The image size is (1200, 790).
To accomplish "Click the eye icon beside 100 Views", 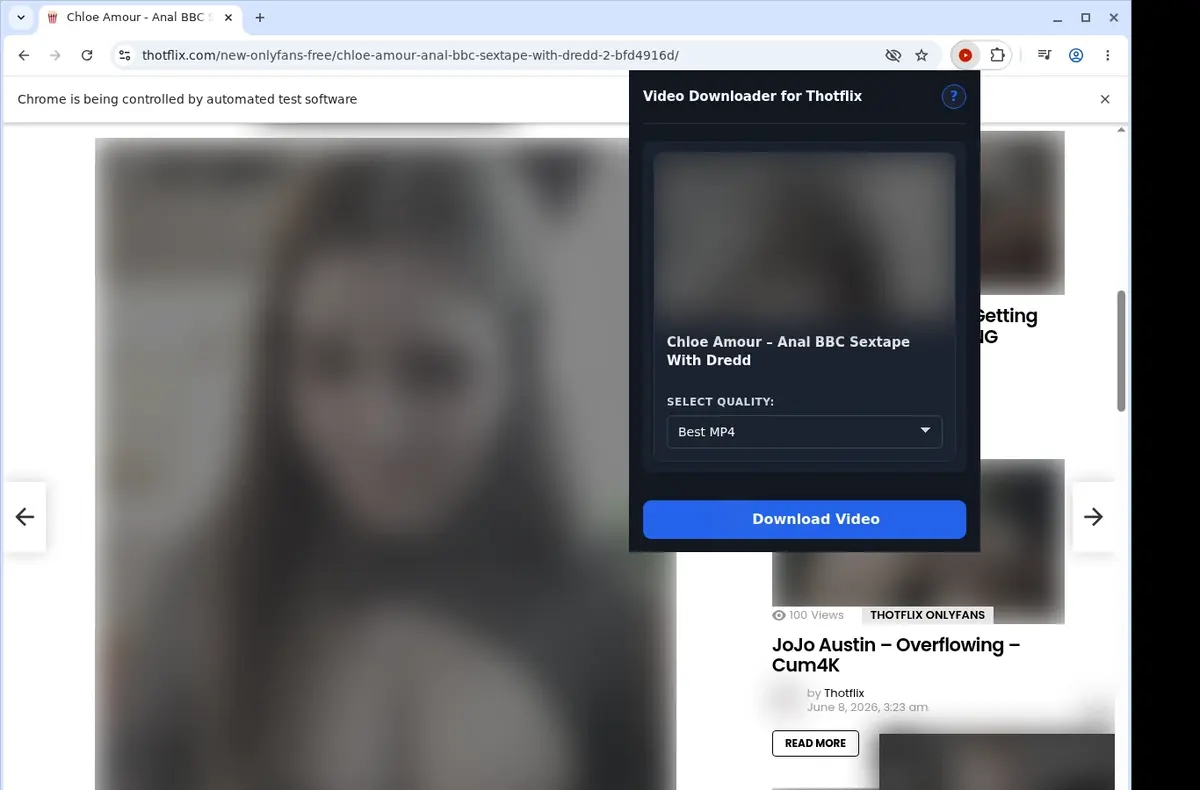I will 779,615.
